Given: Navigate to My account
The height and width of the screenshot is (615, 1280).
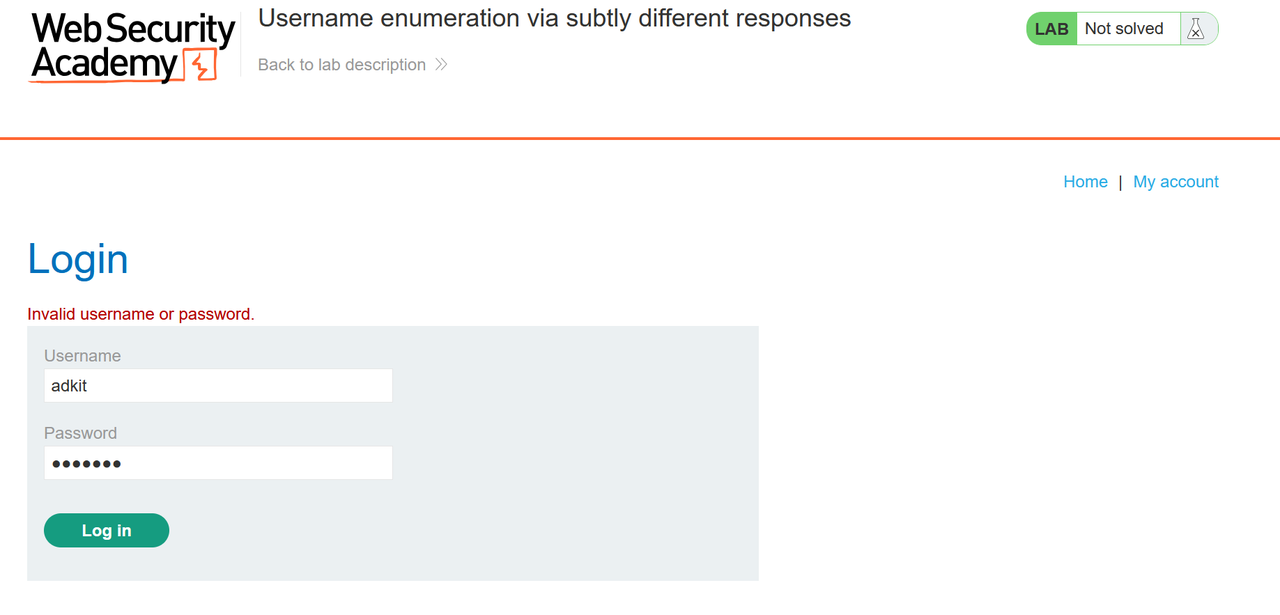Looking at the screenshot, I should [x=1176, y=182].
